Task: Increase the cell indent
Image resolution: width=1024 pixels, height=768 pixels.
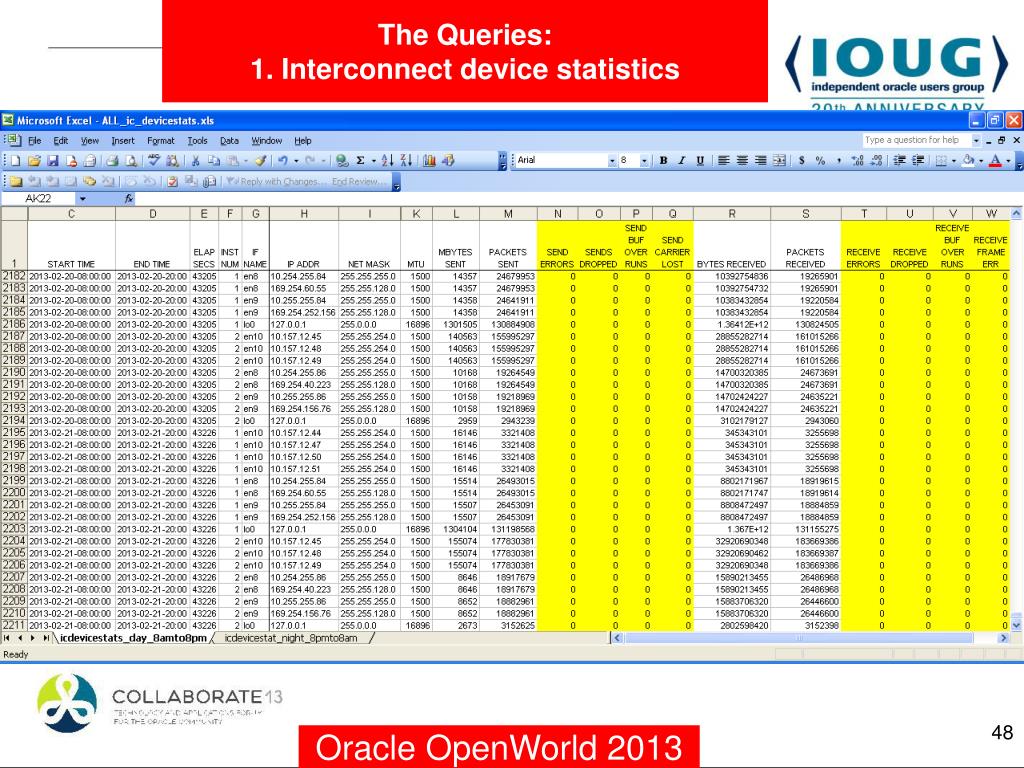Action: [x=918, y=161]
